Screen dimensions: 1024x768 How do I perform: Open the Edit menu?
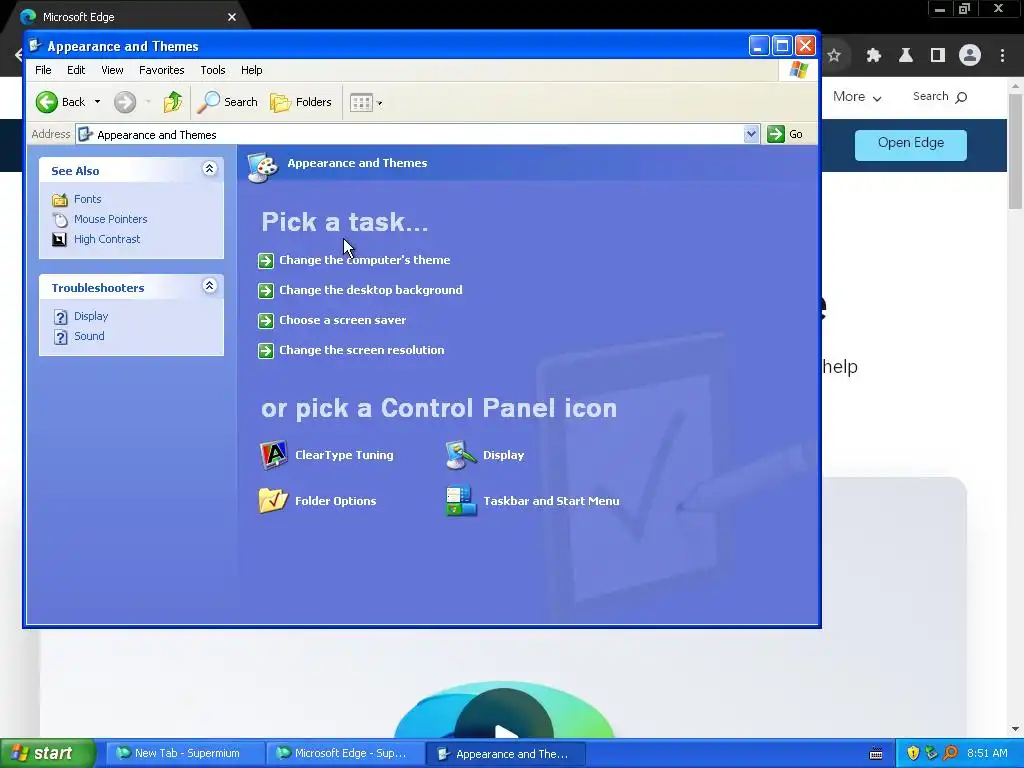tap(76, 70)
